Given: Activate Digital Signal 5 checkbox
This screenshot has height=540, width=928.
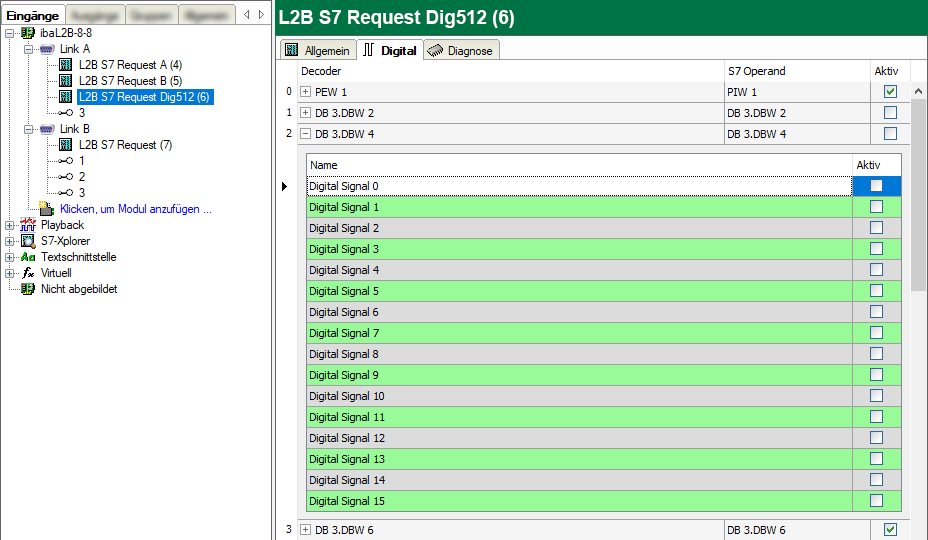Looking at the screenshot, I should pos(877,291).
